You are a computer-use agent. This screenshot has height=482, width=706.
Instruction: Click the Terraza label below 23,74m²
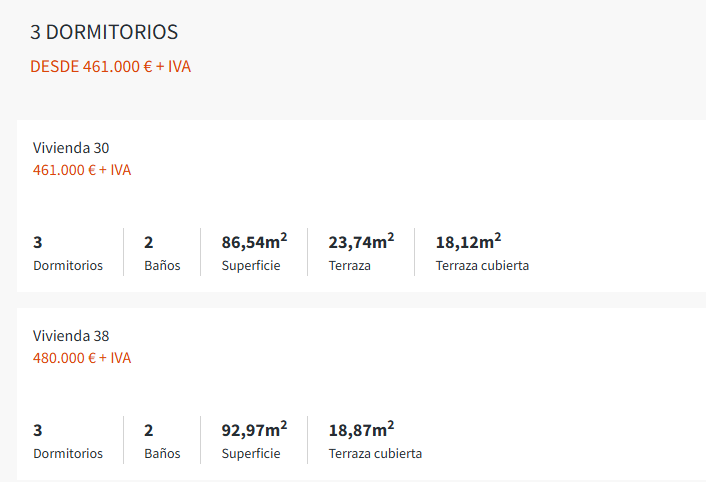coord(350,266)
